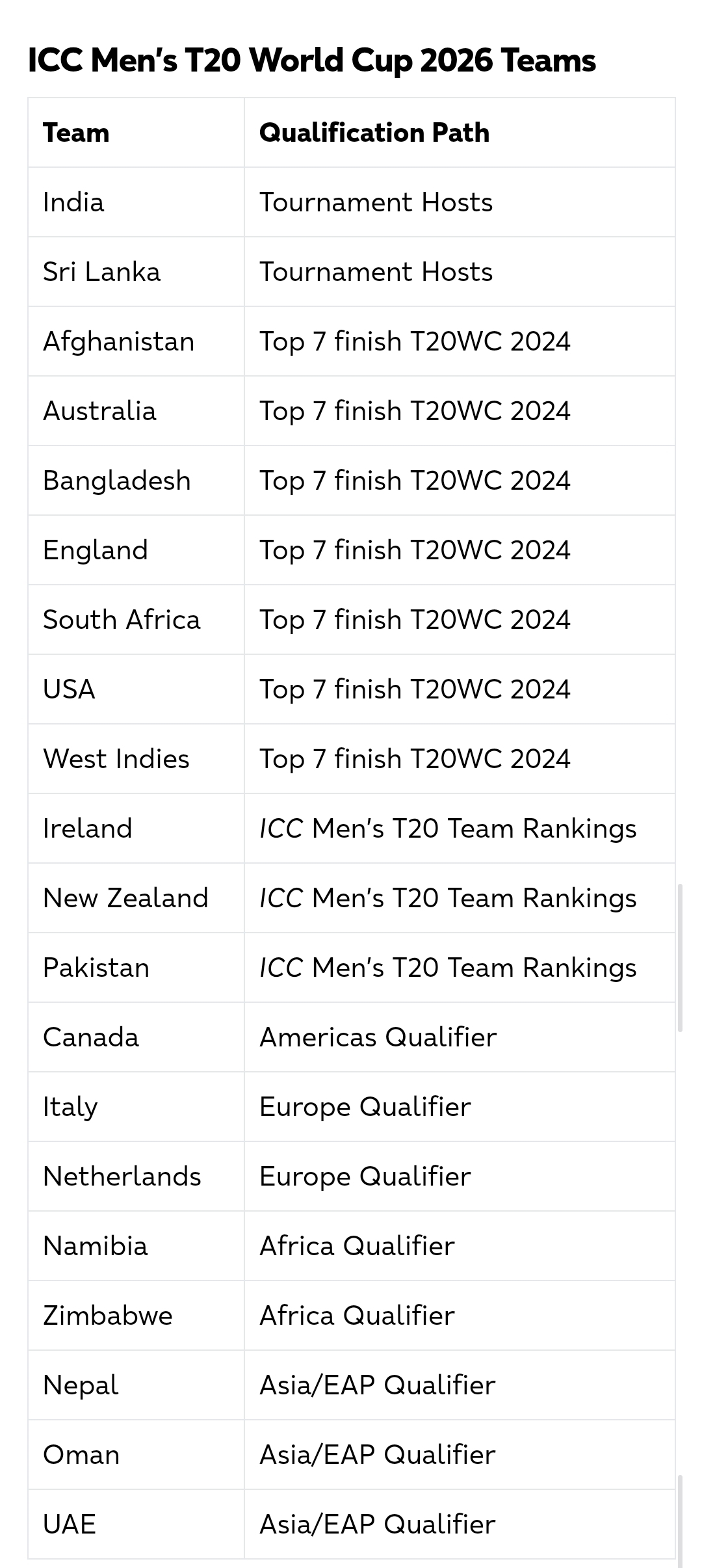The height and width of the screenshot is (1568, 702).
Task: Click the qualification path for Bangladesh
Action: tap(414, 481)
